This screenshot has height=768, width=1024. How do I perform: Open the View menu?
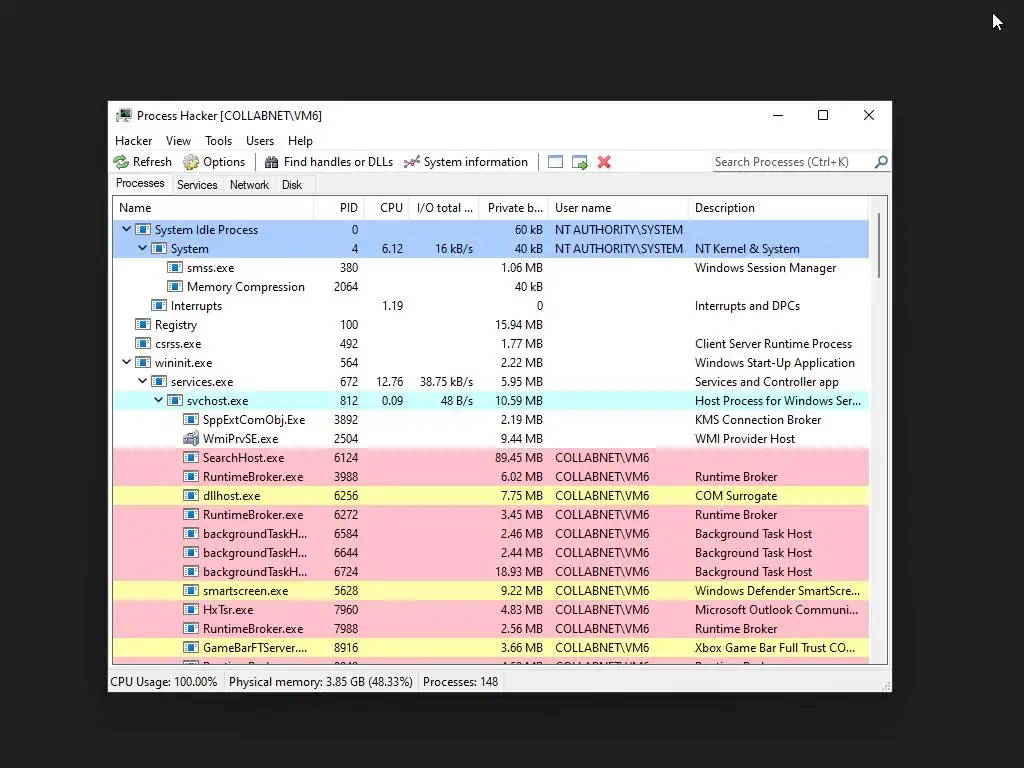[178, 141]
